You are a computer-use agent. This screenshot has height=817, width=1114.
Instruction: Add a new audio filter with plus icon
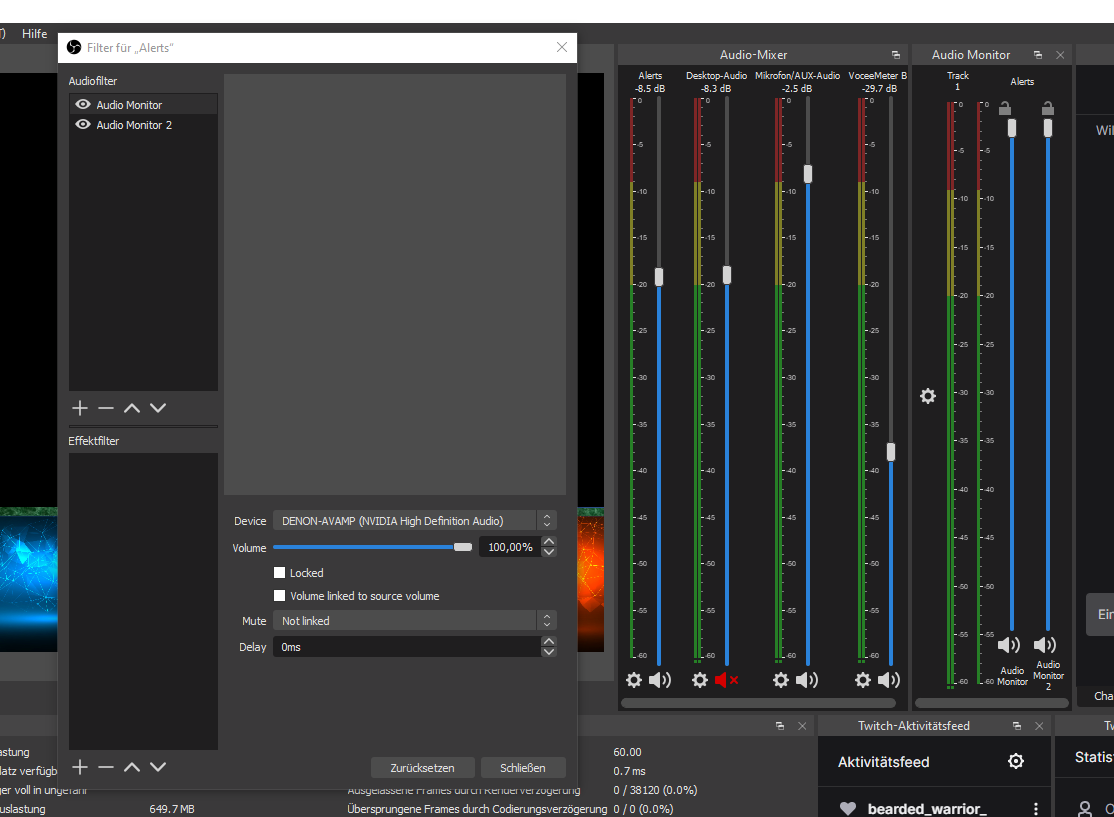(80, 408)
